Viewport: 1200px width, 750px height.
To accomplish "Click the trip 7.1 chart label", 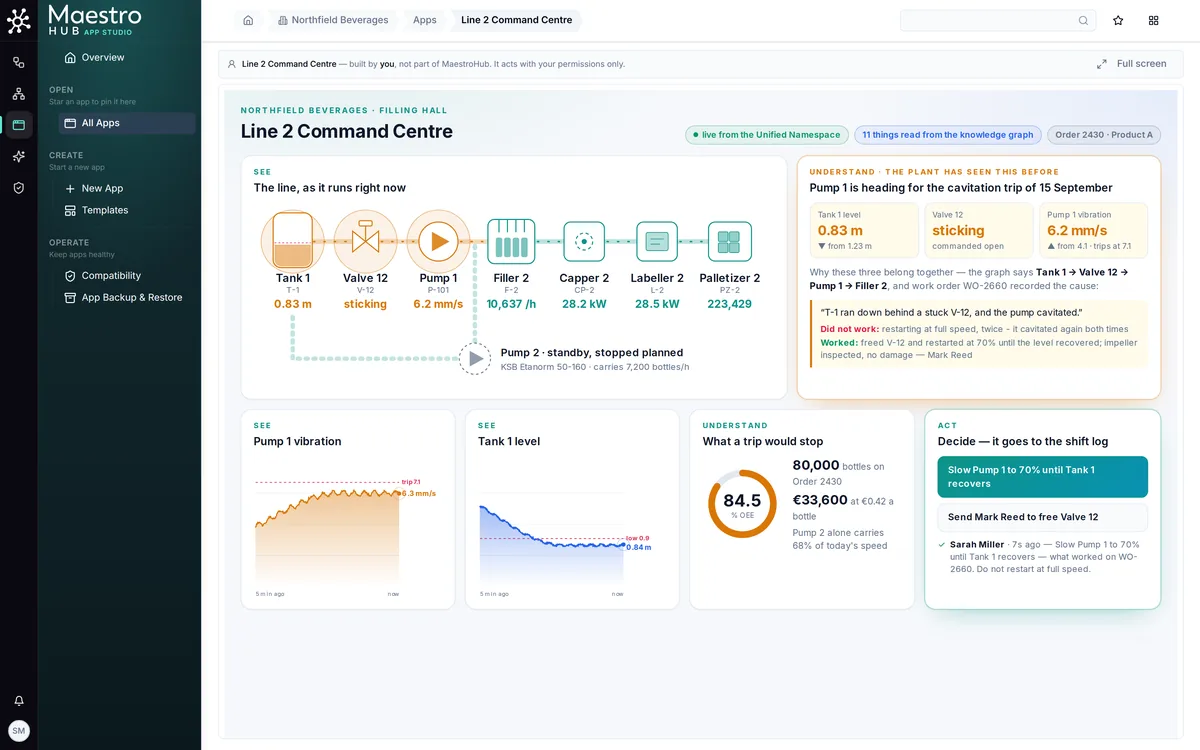I will (411, 482).
